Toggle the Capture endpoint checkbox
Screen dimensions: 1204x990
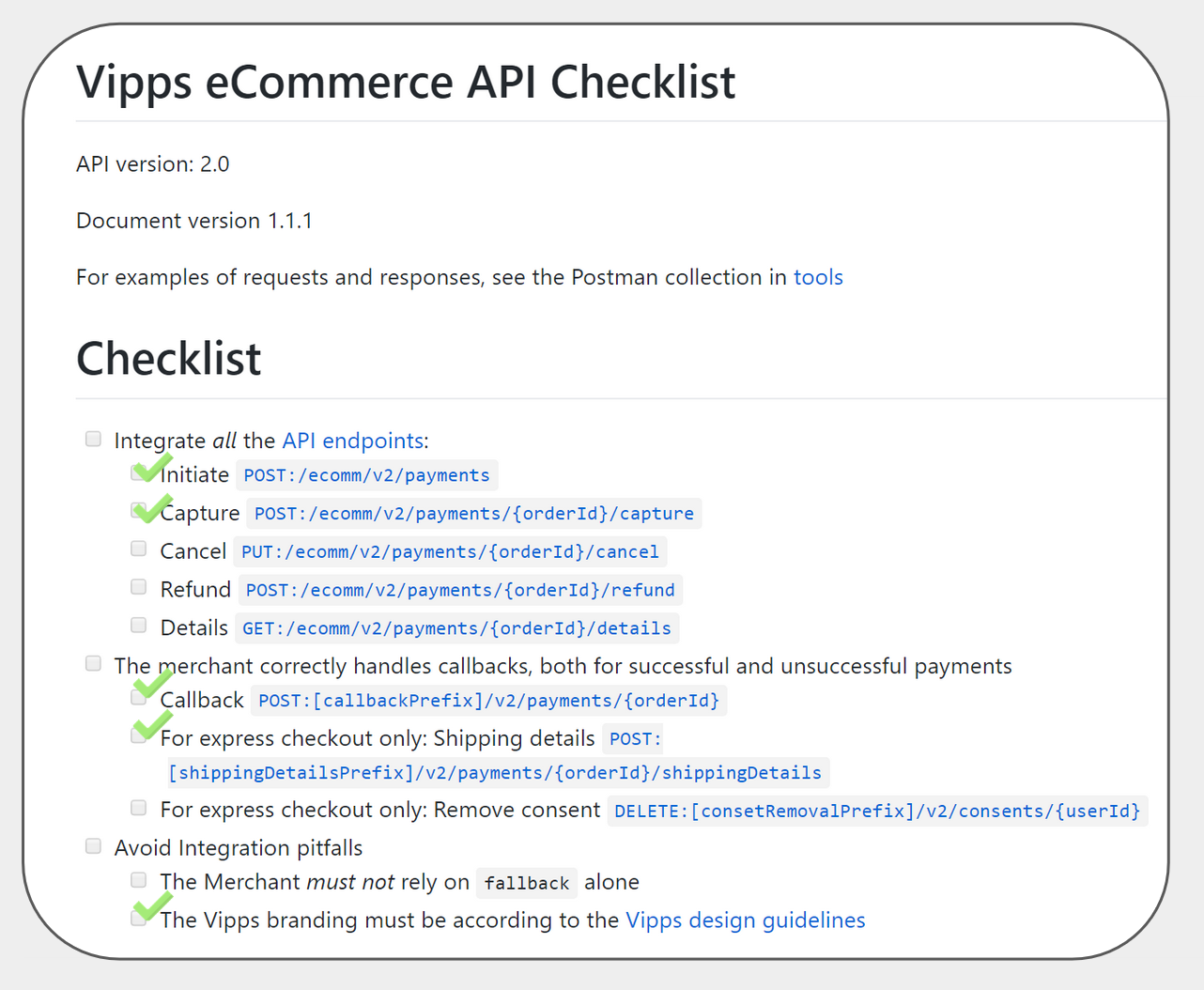[139, 511]
